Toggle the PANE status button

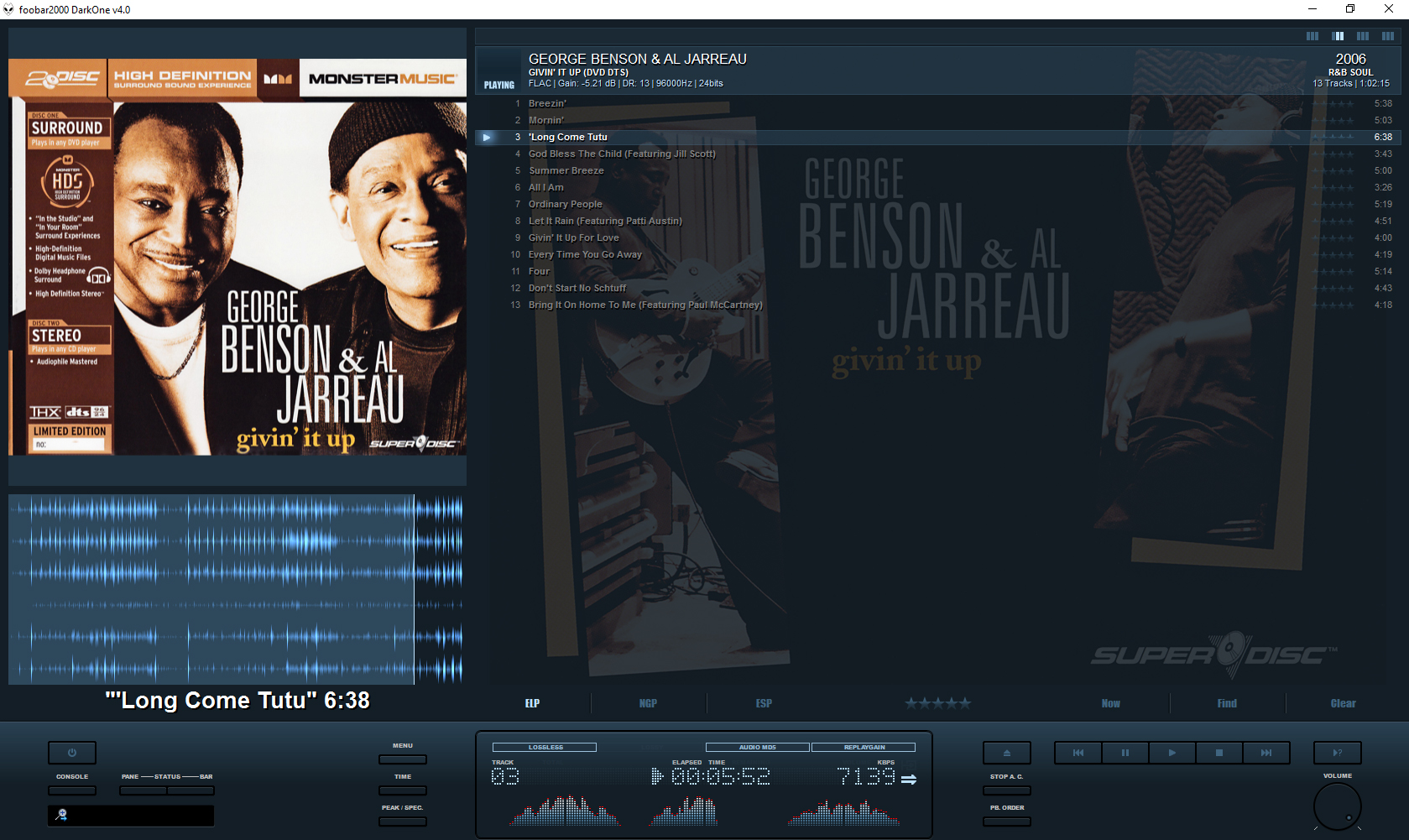pos(143,790)
